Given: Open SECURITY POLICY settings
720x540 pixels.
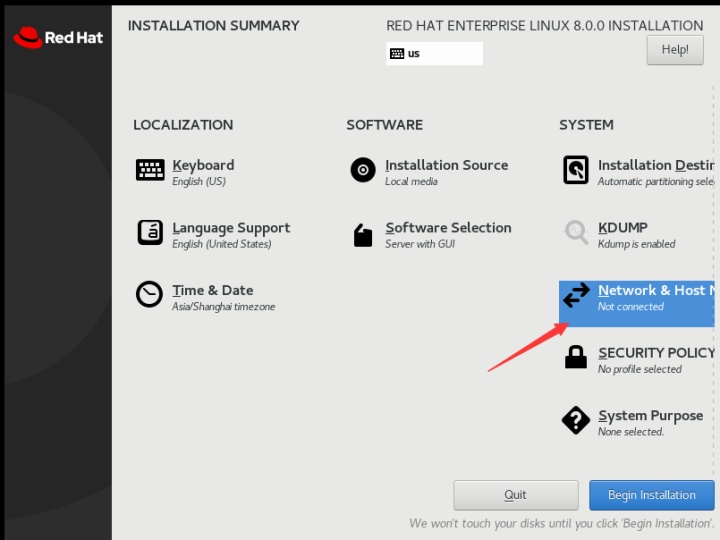Looking at the screenshot, I should pyautogui.click(x=656, y=353).
